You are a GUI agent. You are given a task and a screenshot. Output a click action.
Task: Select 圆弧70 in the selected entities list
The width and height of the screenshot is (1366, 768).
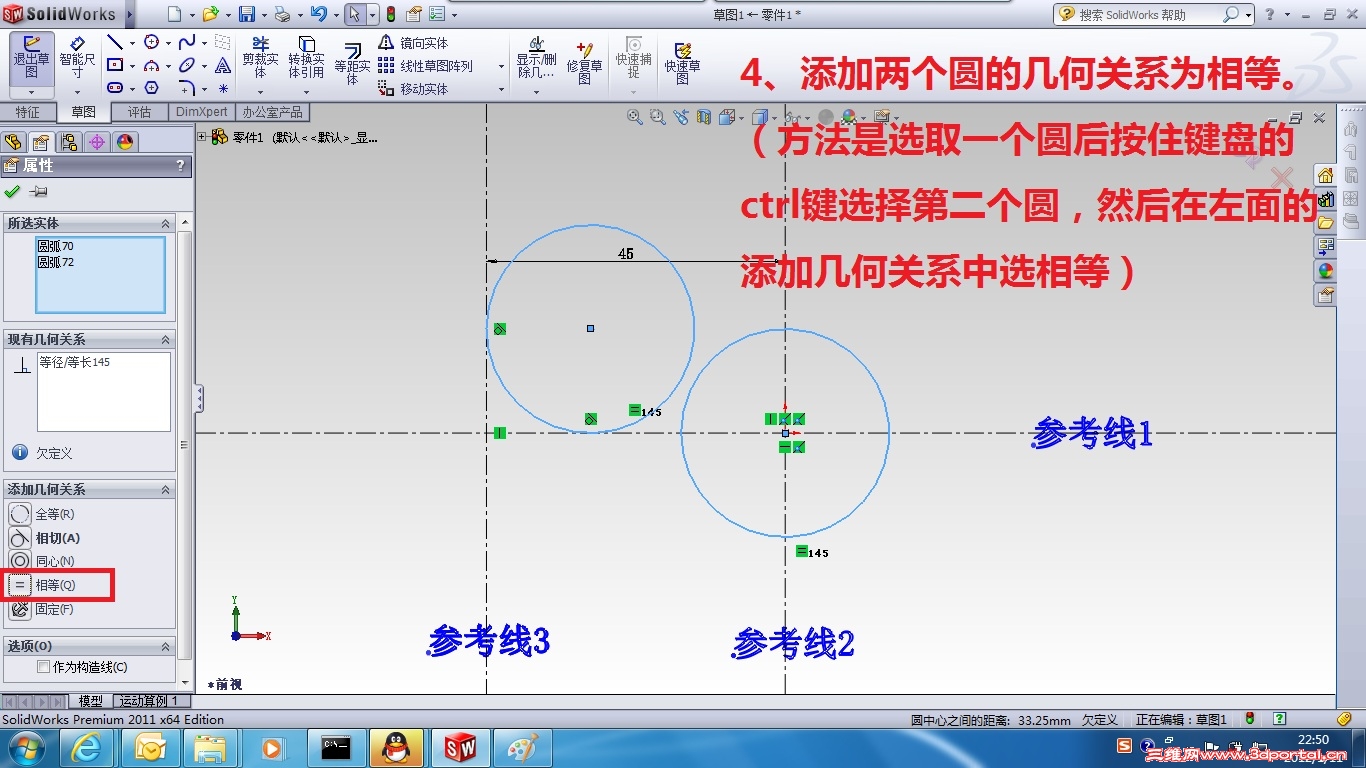point(55,246)
